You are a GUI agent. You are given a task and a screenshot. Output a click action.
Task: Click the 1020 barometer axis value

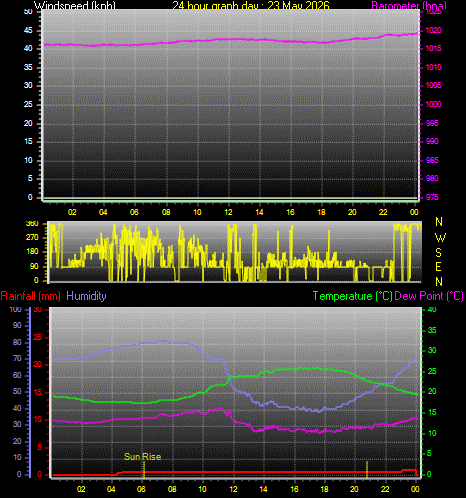(x=433, y=30)
